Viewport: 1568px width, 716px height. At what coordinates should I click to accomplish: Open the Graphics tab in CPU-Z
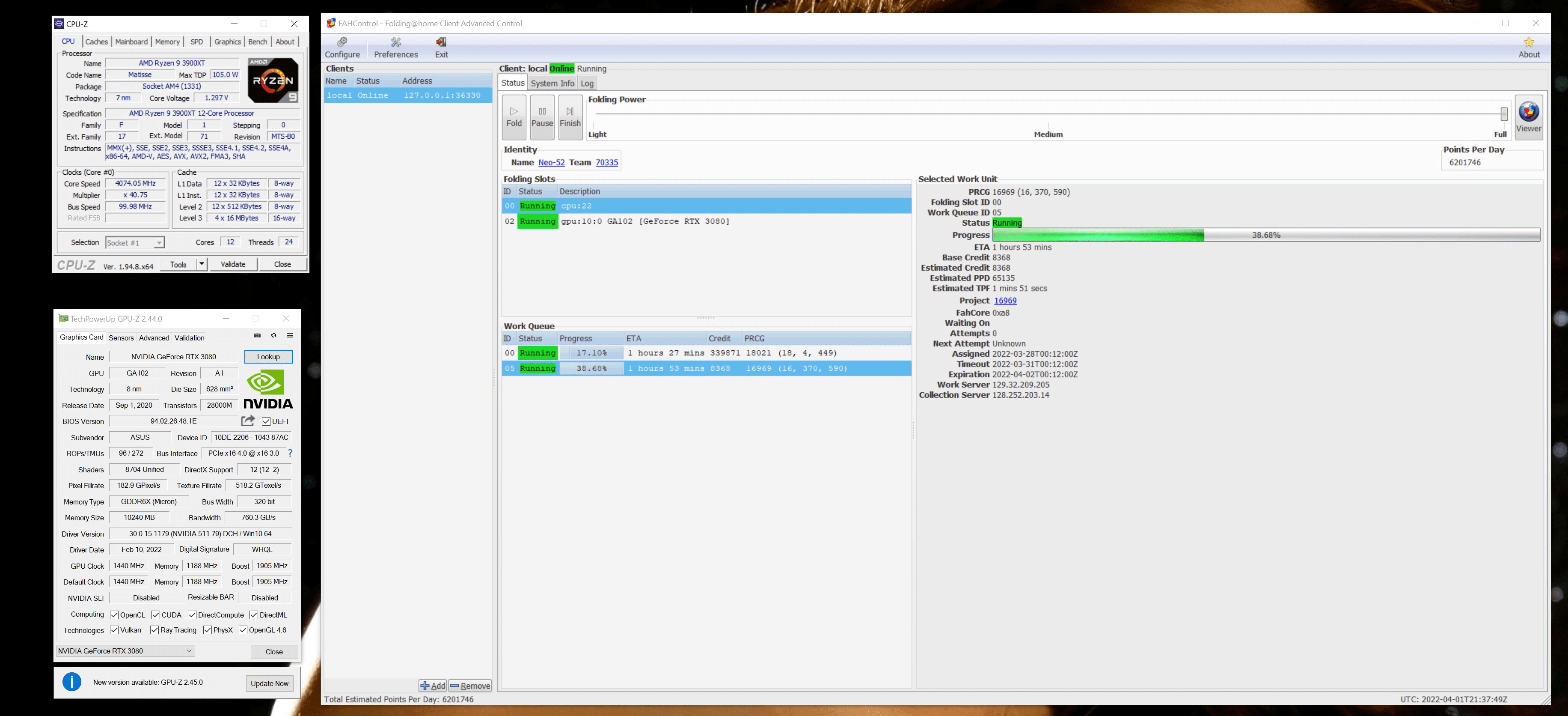[228, 42]
